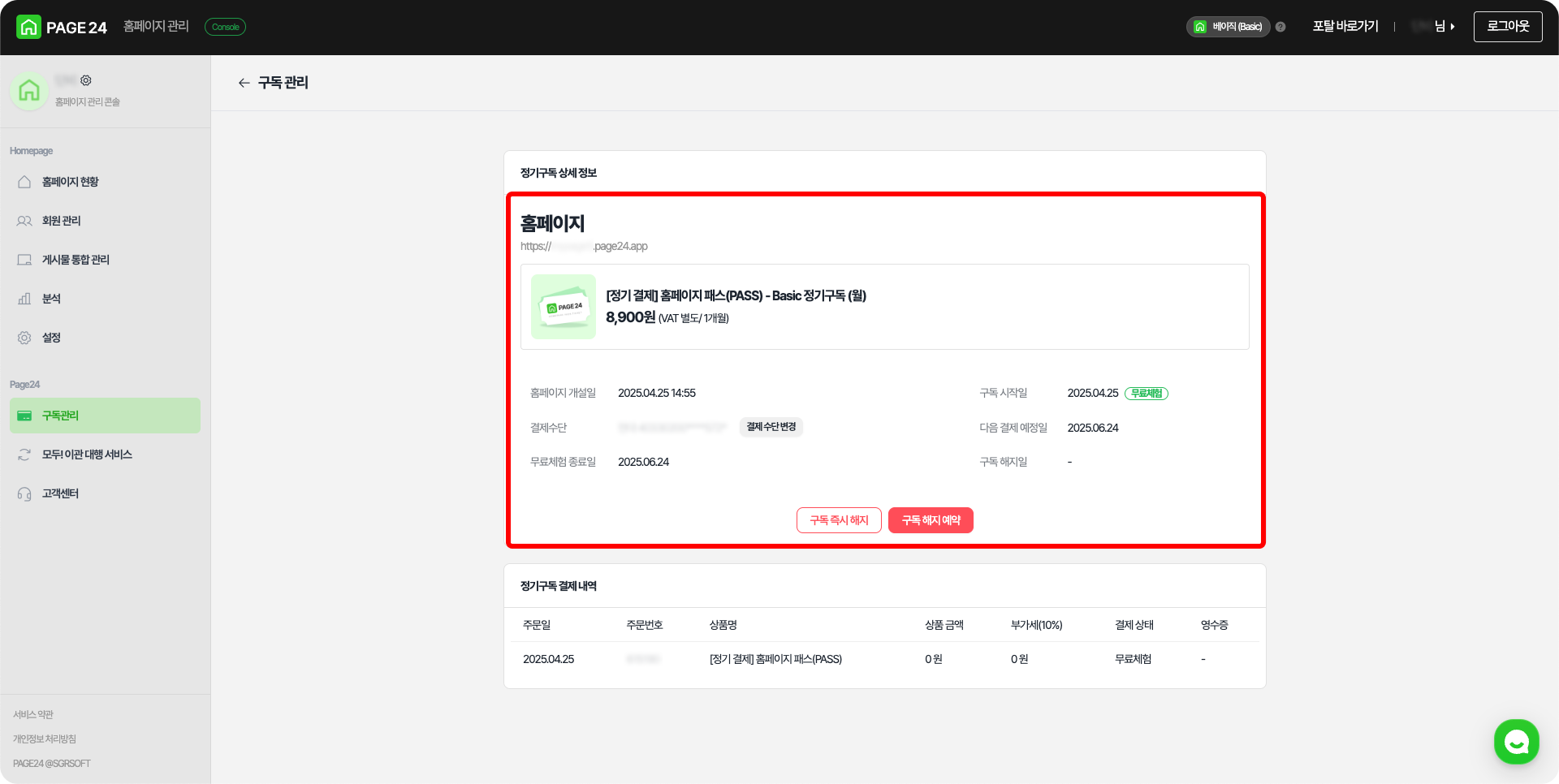Click the green home avatar in sidebar
The image size is (1559, 784).
pos(29,91)
